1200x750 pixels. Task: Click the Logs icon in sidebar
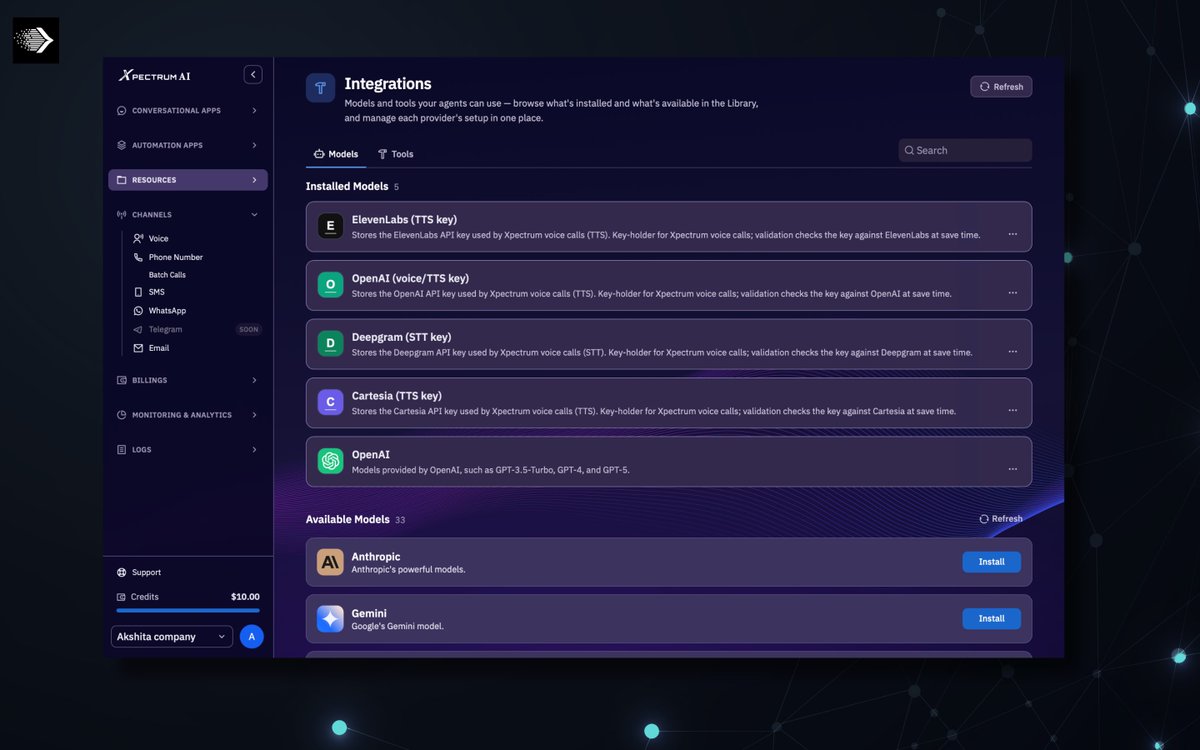click(x=122, y=450)
